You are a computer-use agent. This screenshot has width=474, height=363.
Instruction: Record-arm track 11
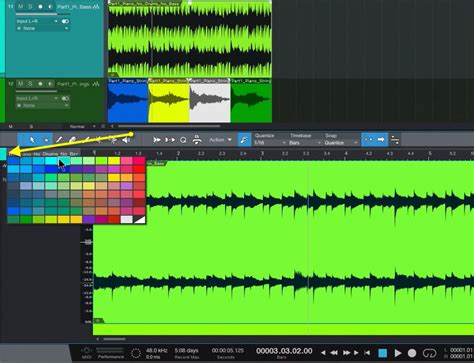tap(41, 7)
